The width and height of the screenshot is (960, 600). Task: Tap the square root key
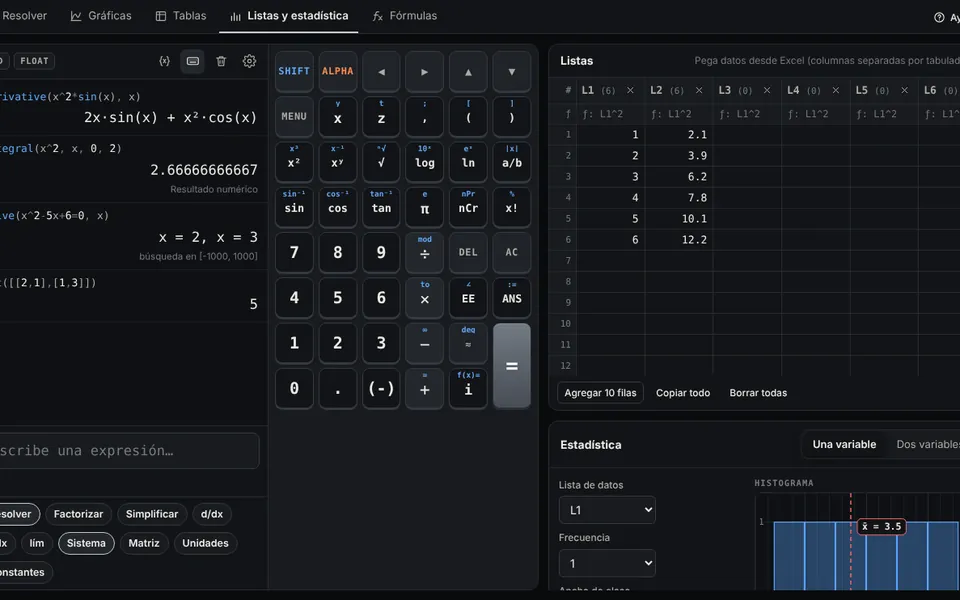[381, 162]
